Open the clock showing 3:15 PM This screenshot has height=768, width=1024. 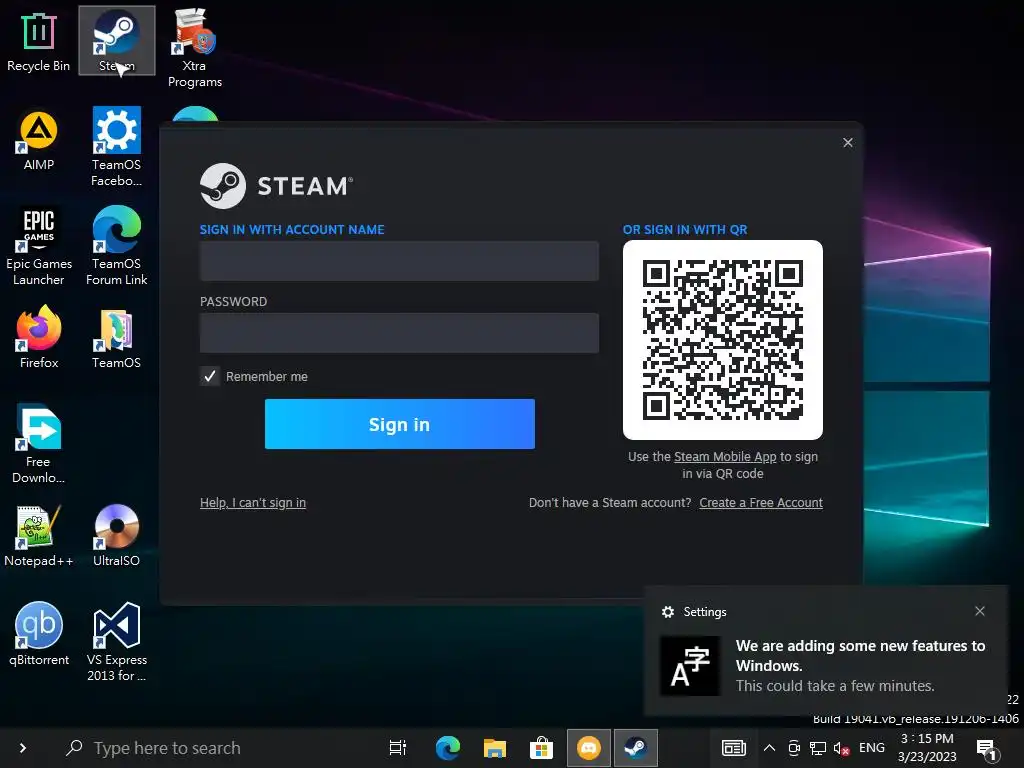pyautogui.click(x=927, y=748)
